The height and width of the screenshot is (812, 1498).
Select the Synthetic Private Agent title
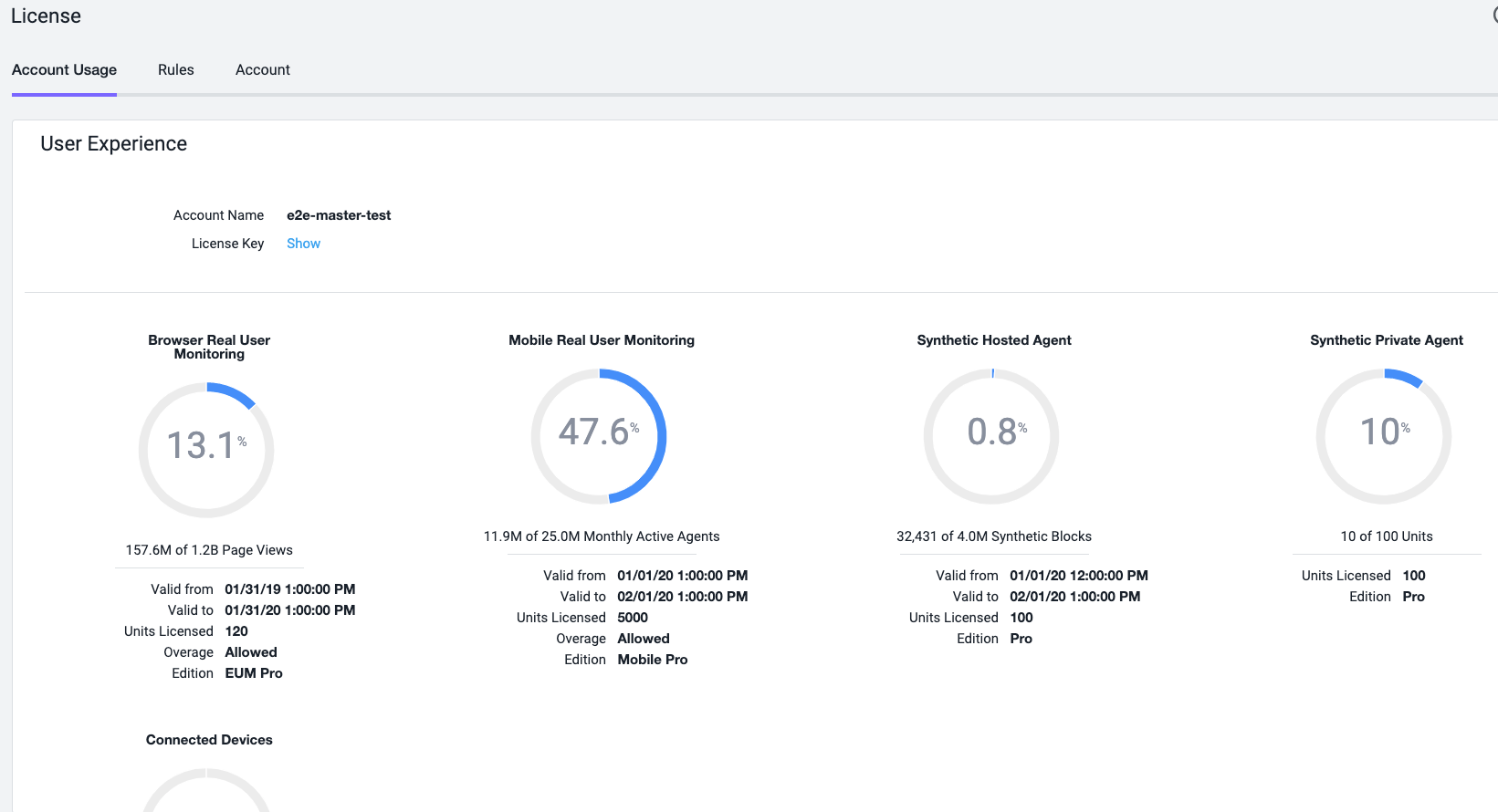tap(1387, 340)
